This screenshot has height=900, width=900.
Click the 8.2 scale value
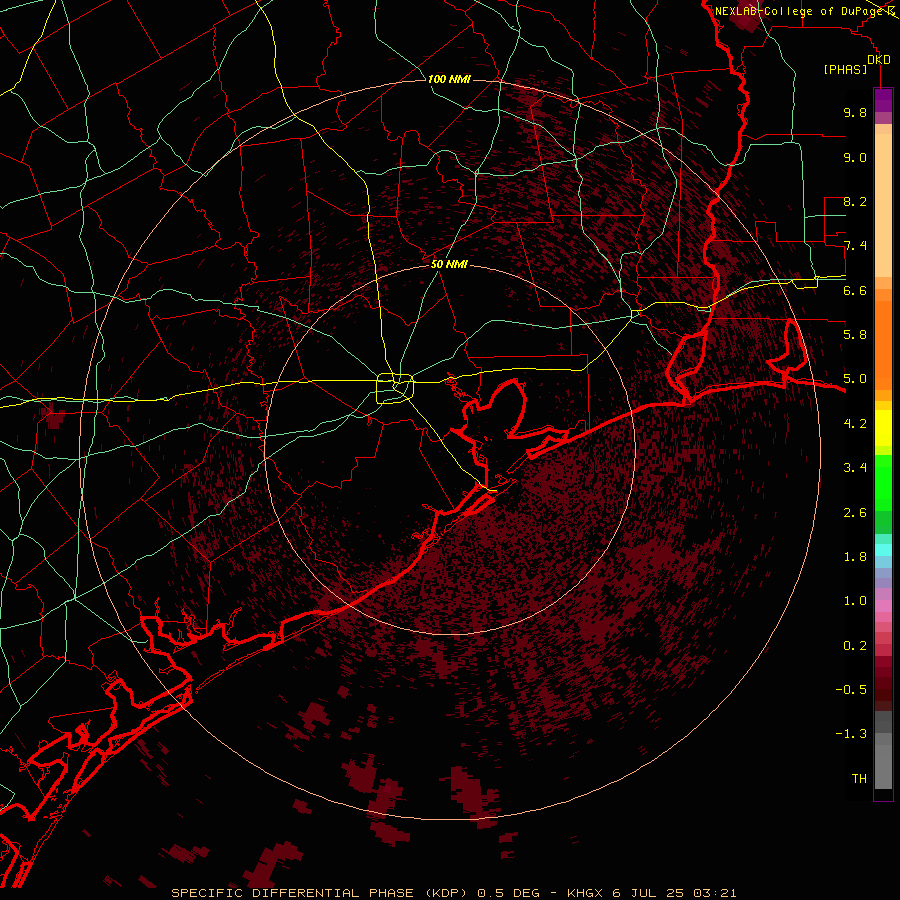(855, 201)
